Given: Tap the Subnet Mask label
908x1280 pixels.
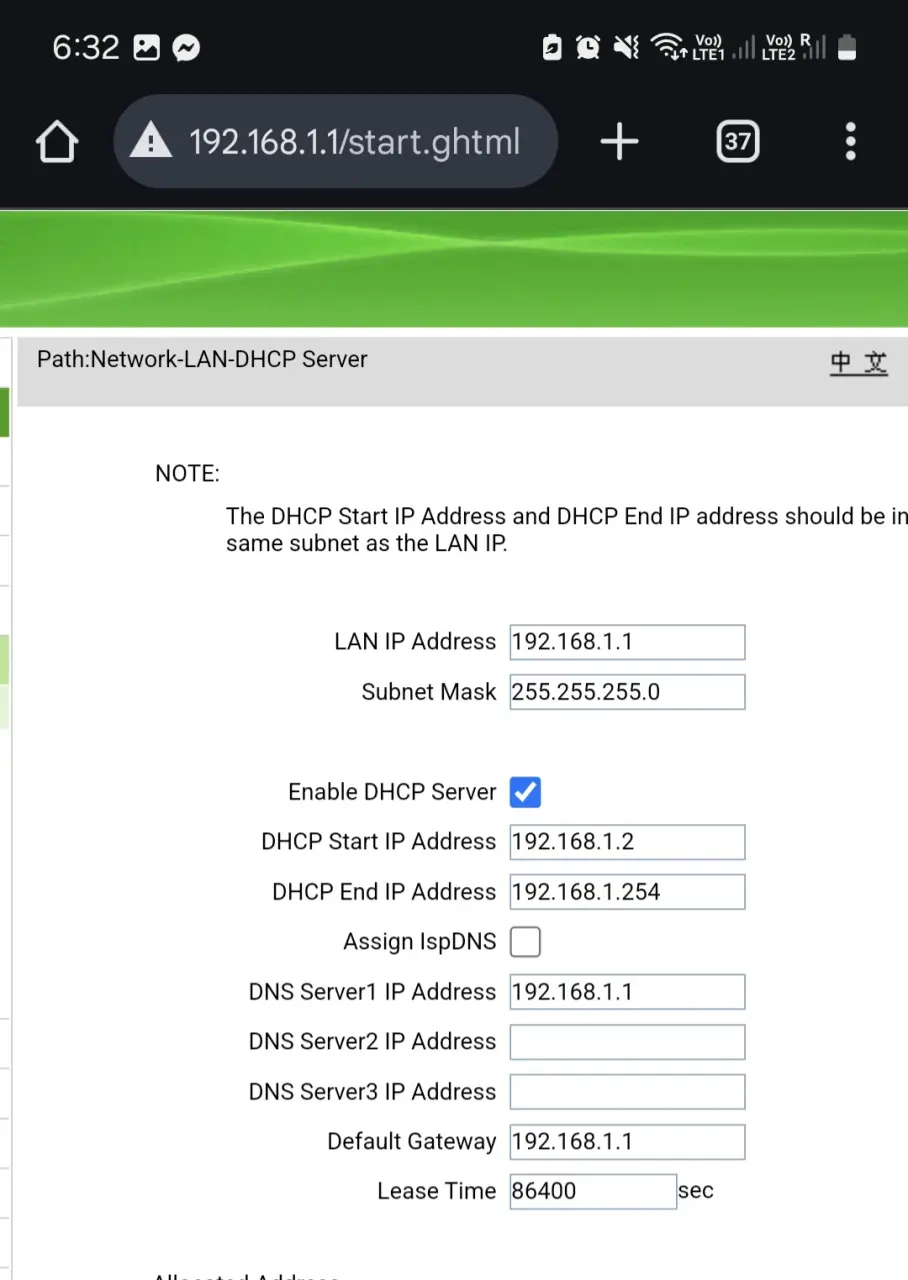Looking at the screenshot, I should (x=428, y=692).
